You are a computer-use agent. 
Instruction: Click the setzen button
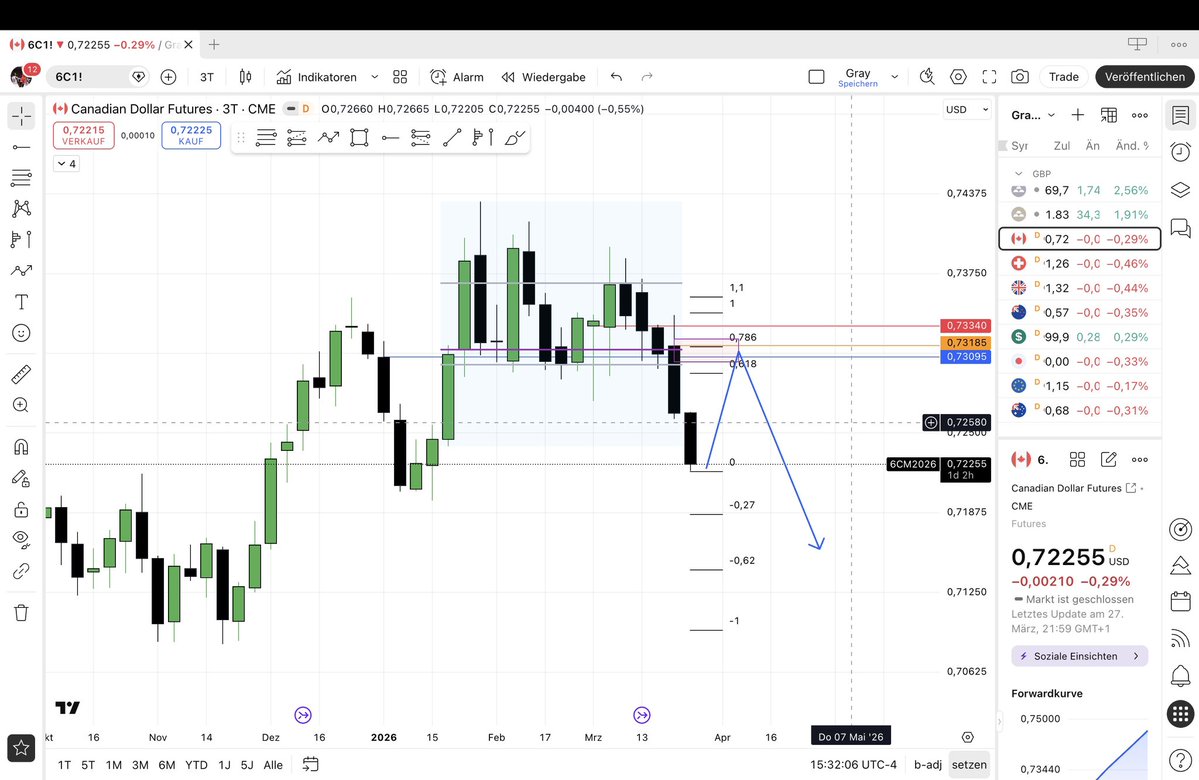[969, 765]
